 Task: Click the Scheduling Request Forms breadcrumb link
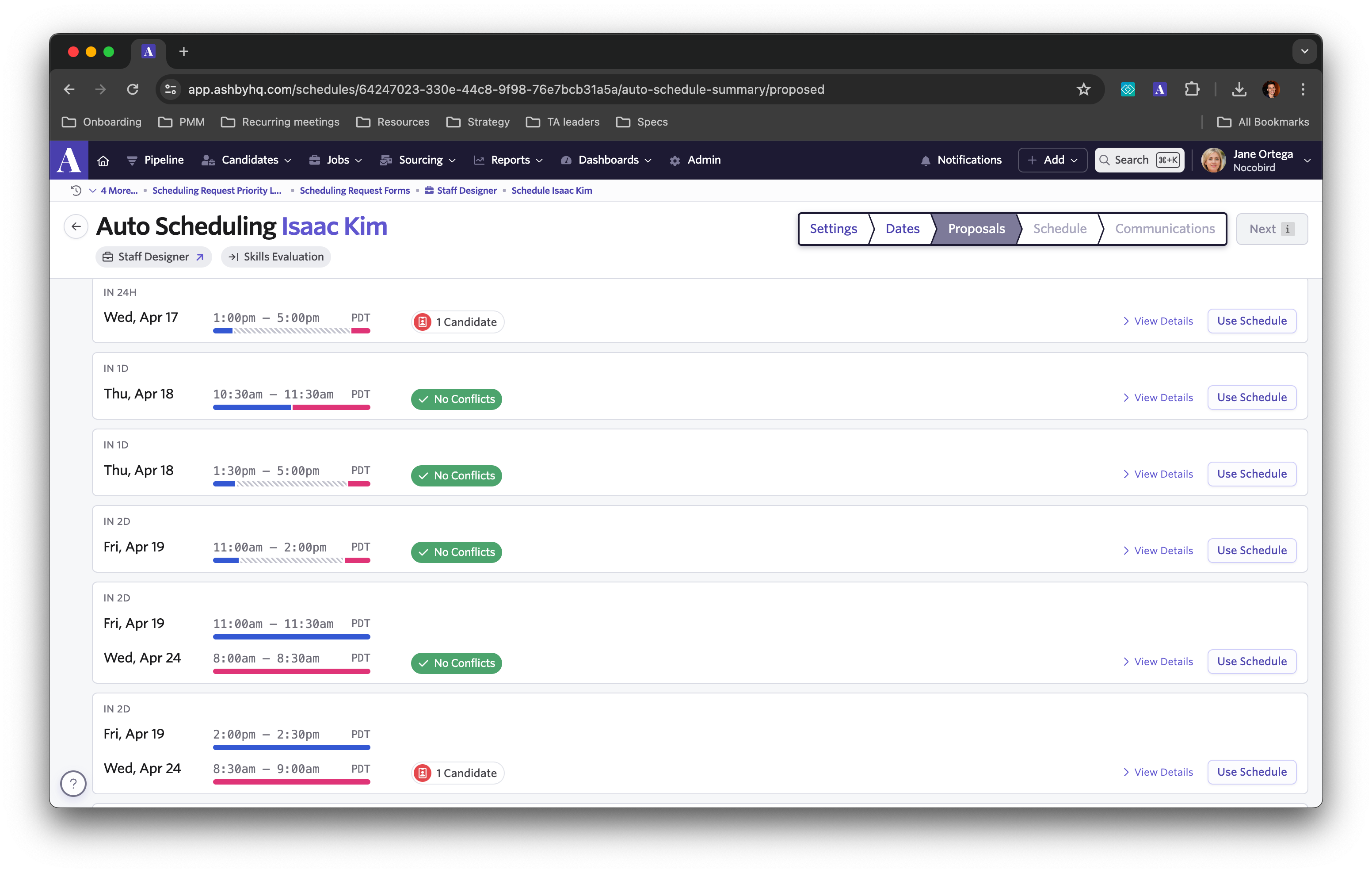tap(354, 191)
